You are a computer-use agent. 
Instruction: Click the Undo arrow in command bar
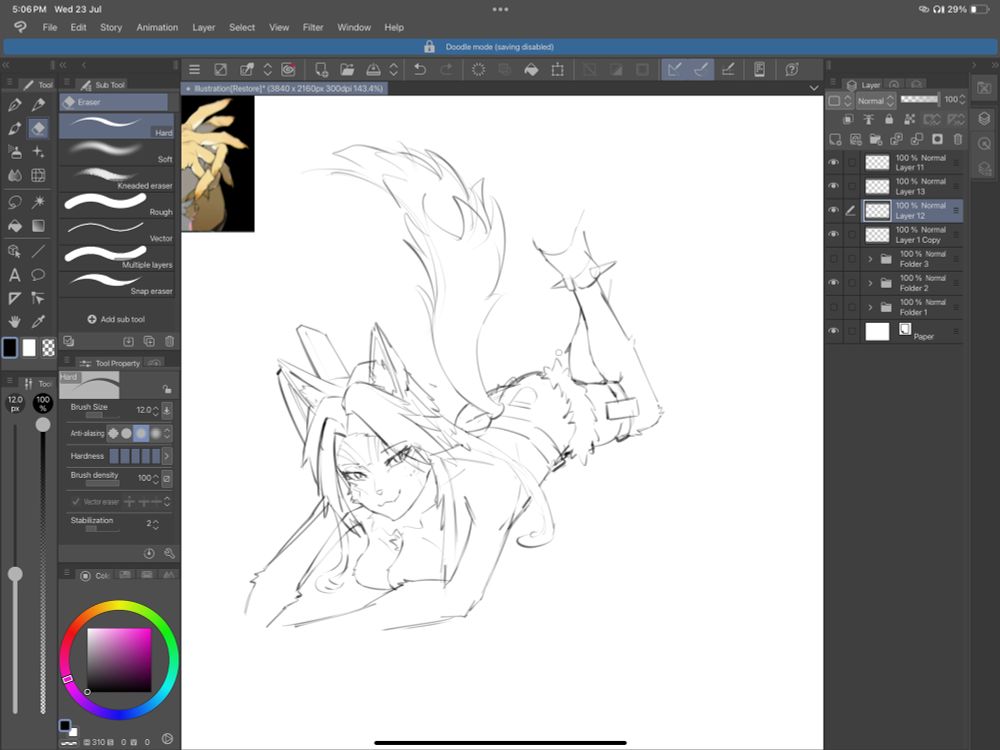[x=420, y=70]
